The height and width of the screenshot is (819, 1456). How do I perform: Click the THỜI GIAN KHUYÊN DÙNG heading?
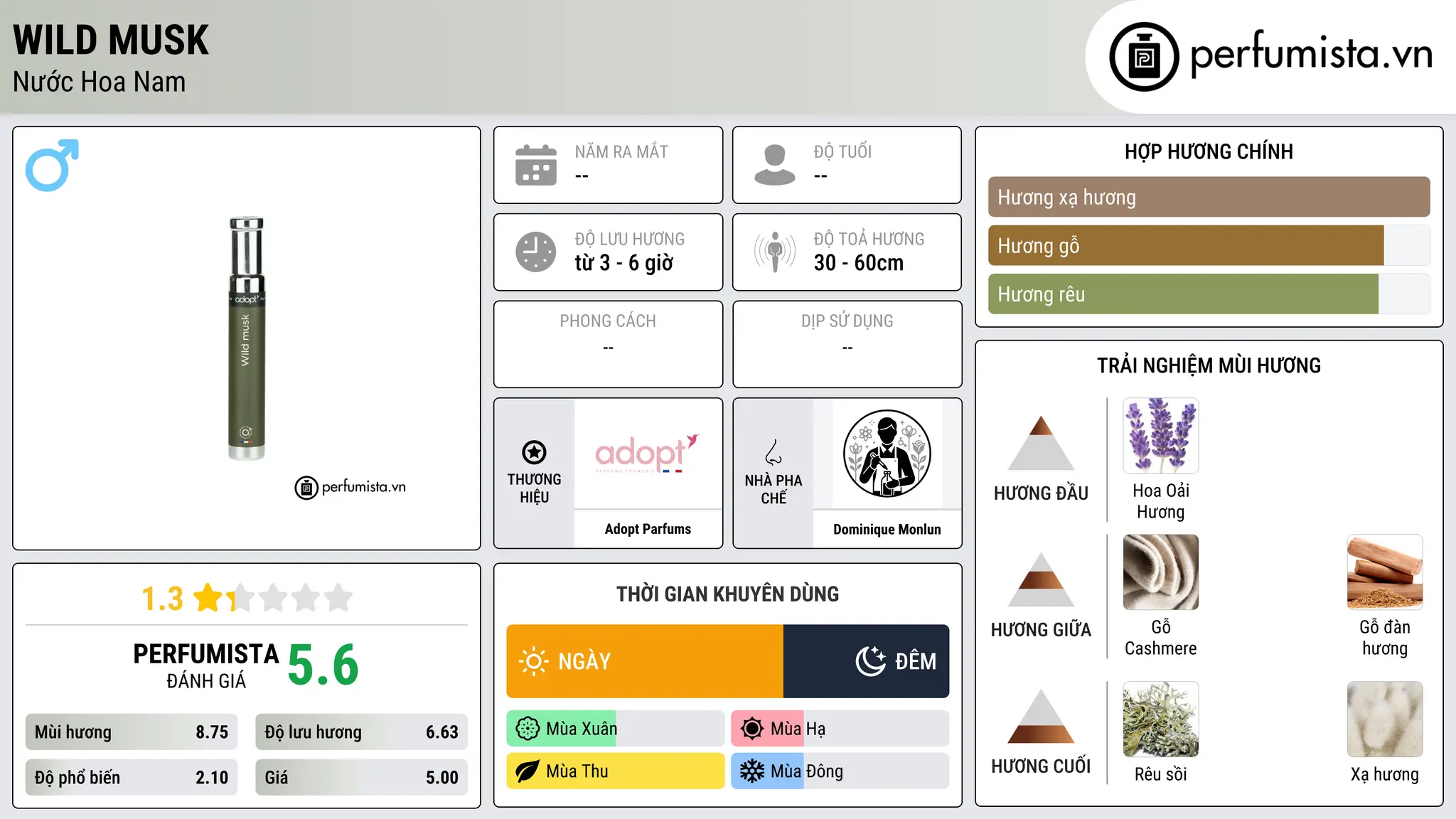[727, 594]
